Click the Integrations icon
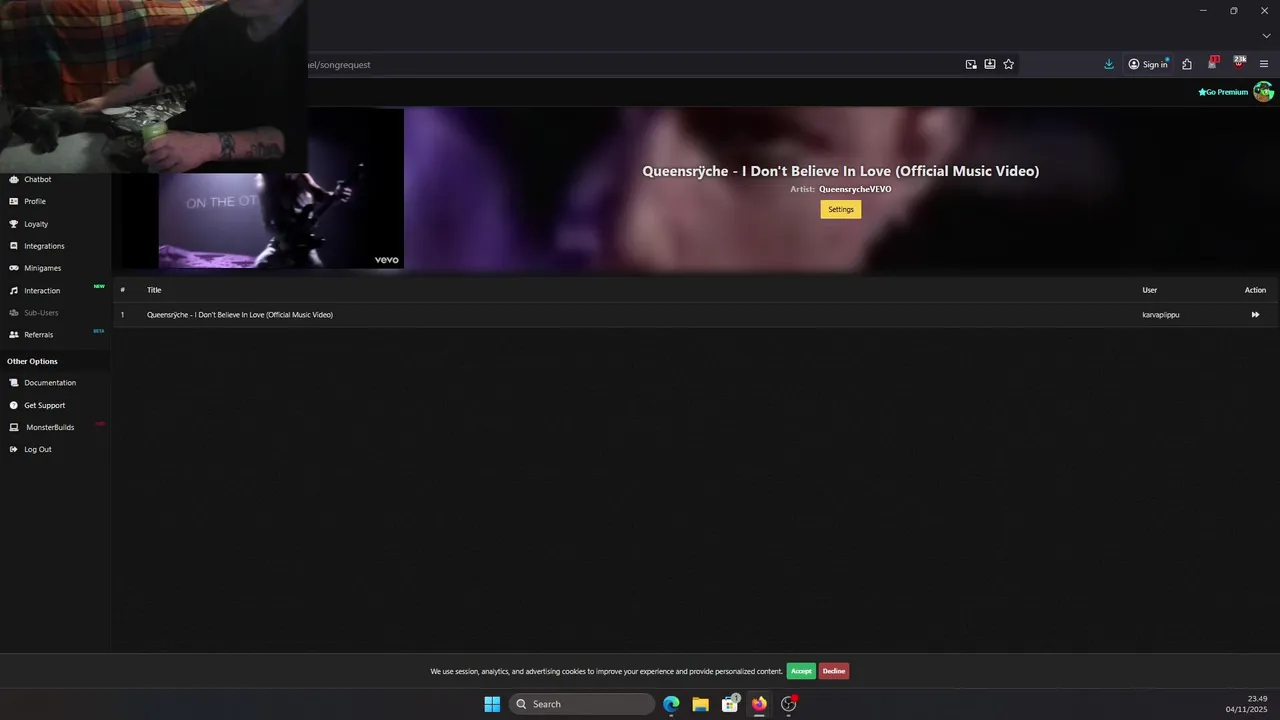Image resolution: width=1280 pixels, height=720 pixels. click(x=14, y=246)
